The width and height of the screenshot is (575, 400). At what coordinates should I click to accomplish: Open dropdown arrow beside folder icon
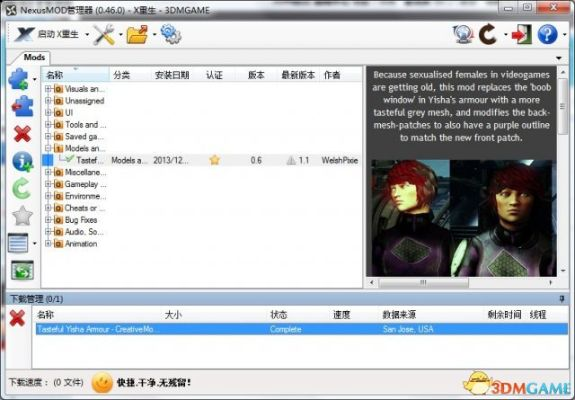point(154,34)
